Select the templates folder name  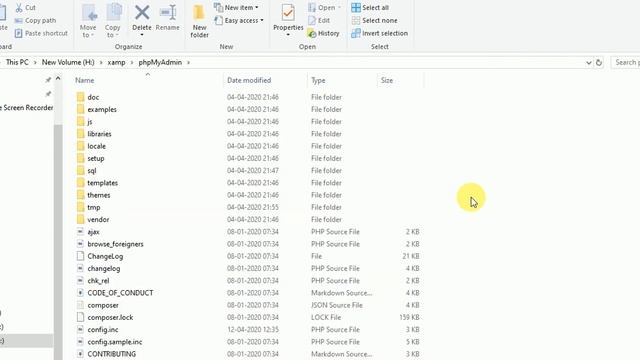[102, 183]
